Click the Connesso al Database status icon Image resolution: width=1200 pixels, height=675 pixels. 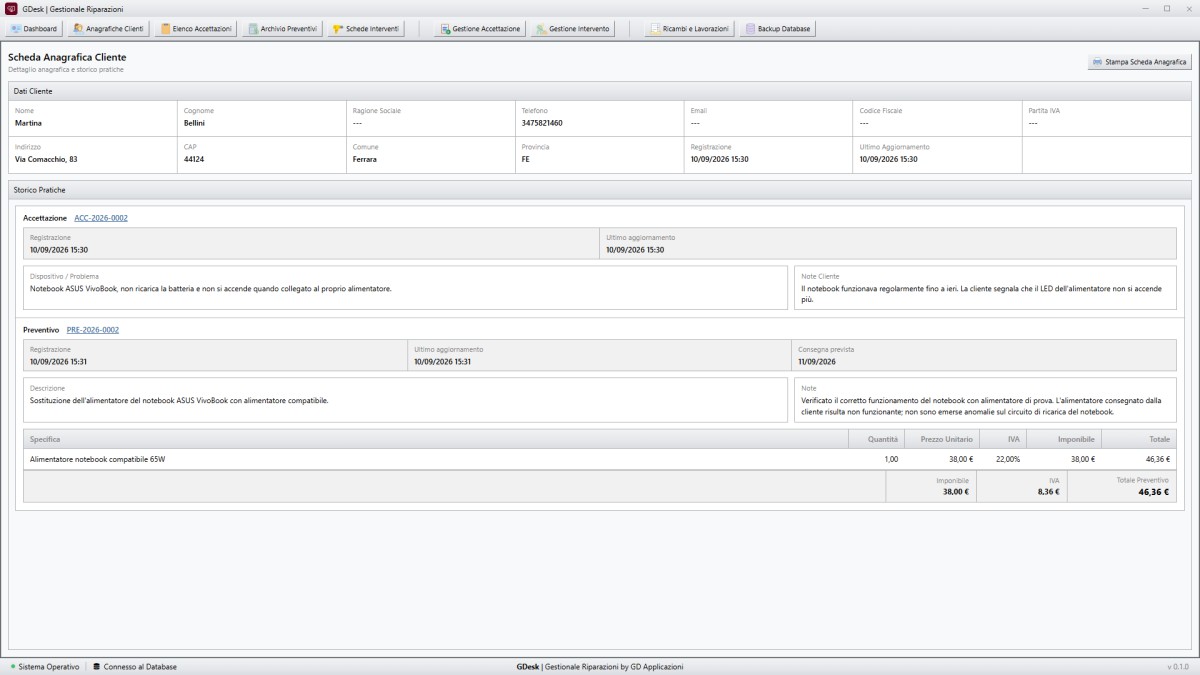pyautogui.click(x=96, y=666)
